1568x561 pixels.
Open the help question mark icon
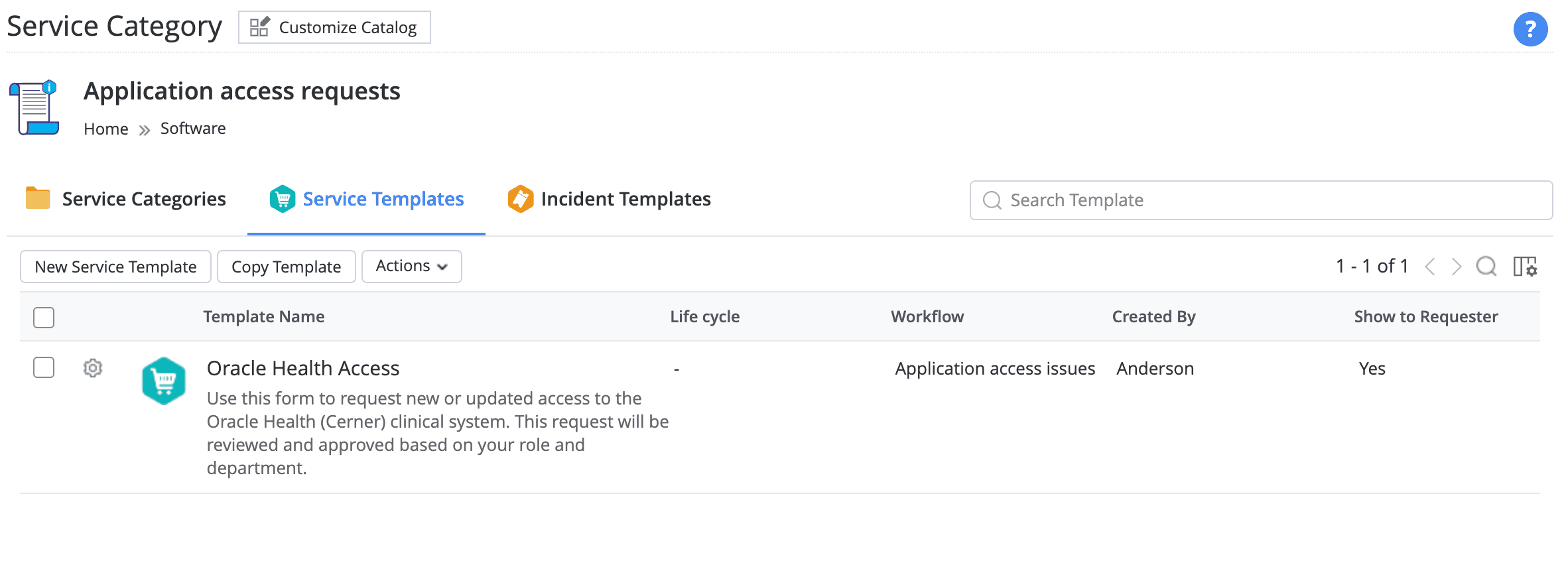1530,29
